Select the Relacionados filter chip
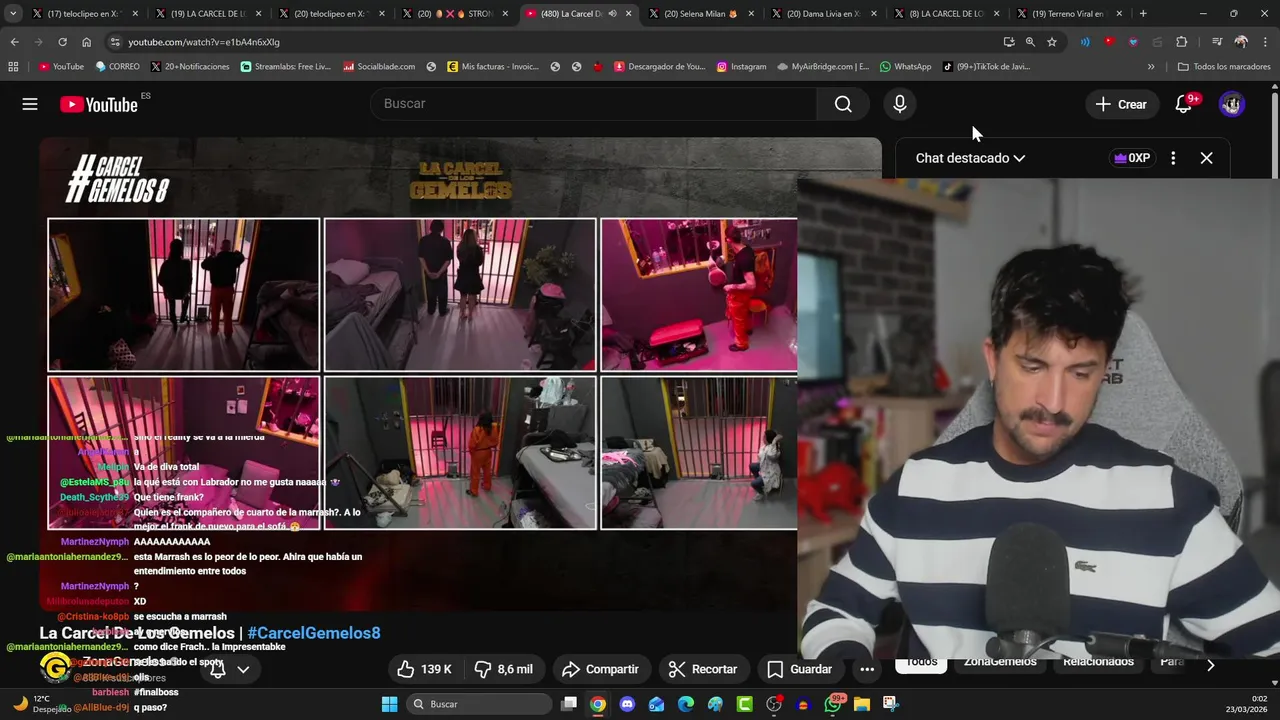This screenshot has width=1280, height=720. click(1098, 661)
